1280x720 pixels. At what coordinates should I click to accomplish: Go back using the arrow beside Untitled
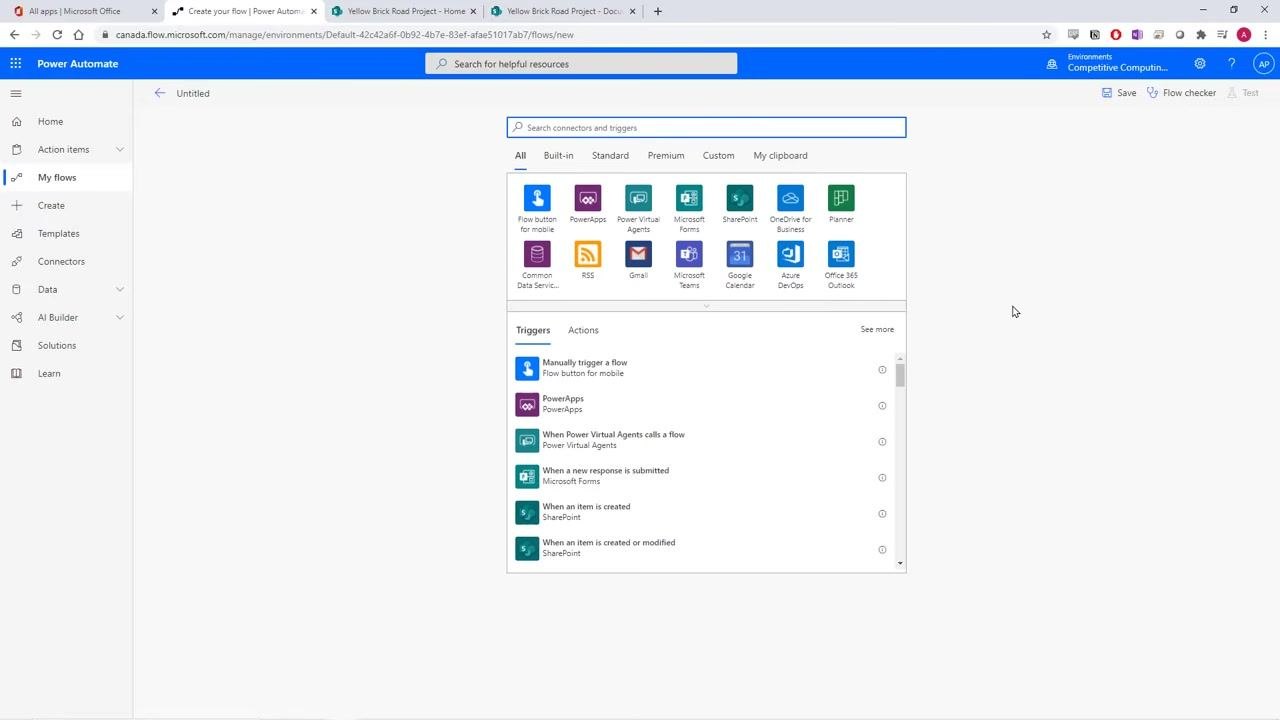tap(160, 93)
